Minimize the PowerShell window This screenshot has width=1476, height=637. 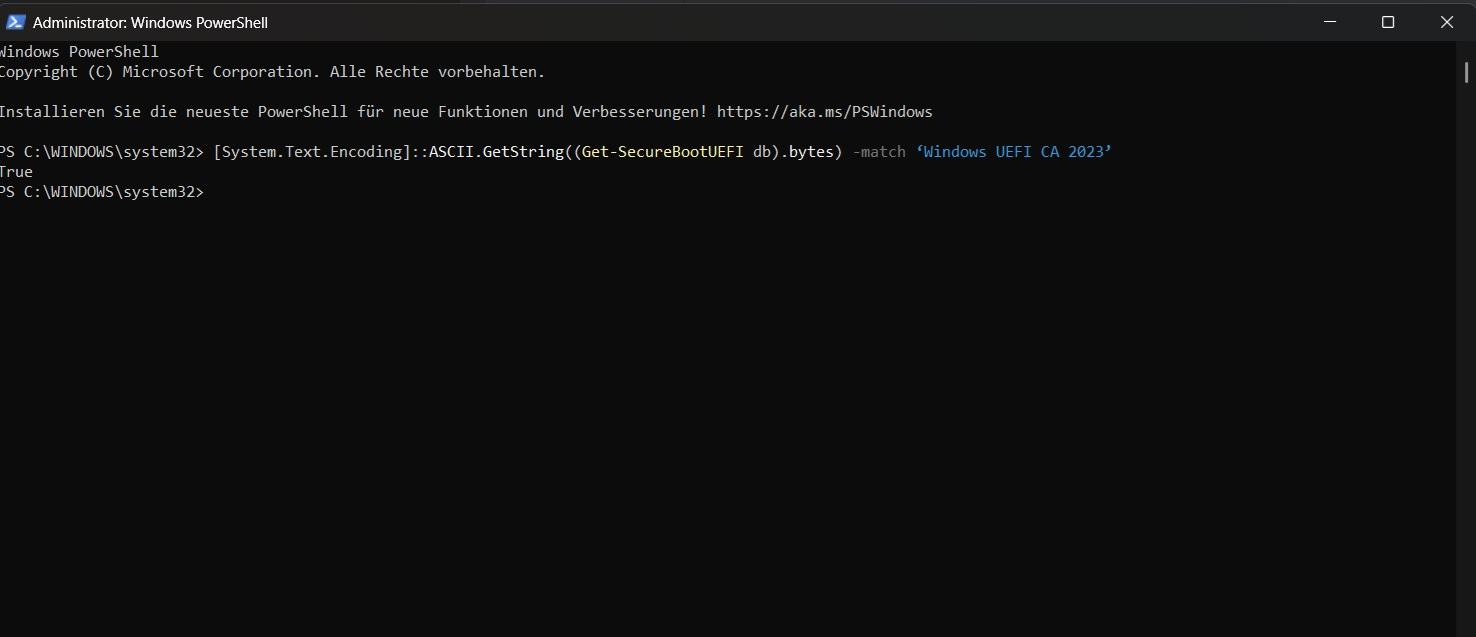pyautogui.click(x=1329, y=22)
